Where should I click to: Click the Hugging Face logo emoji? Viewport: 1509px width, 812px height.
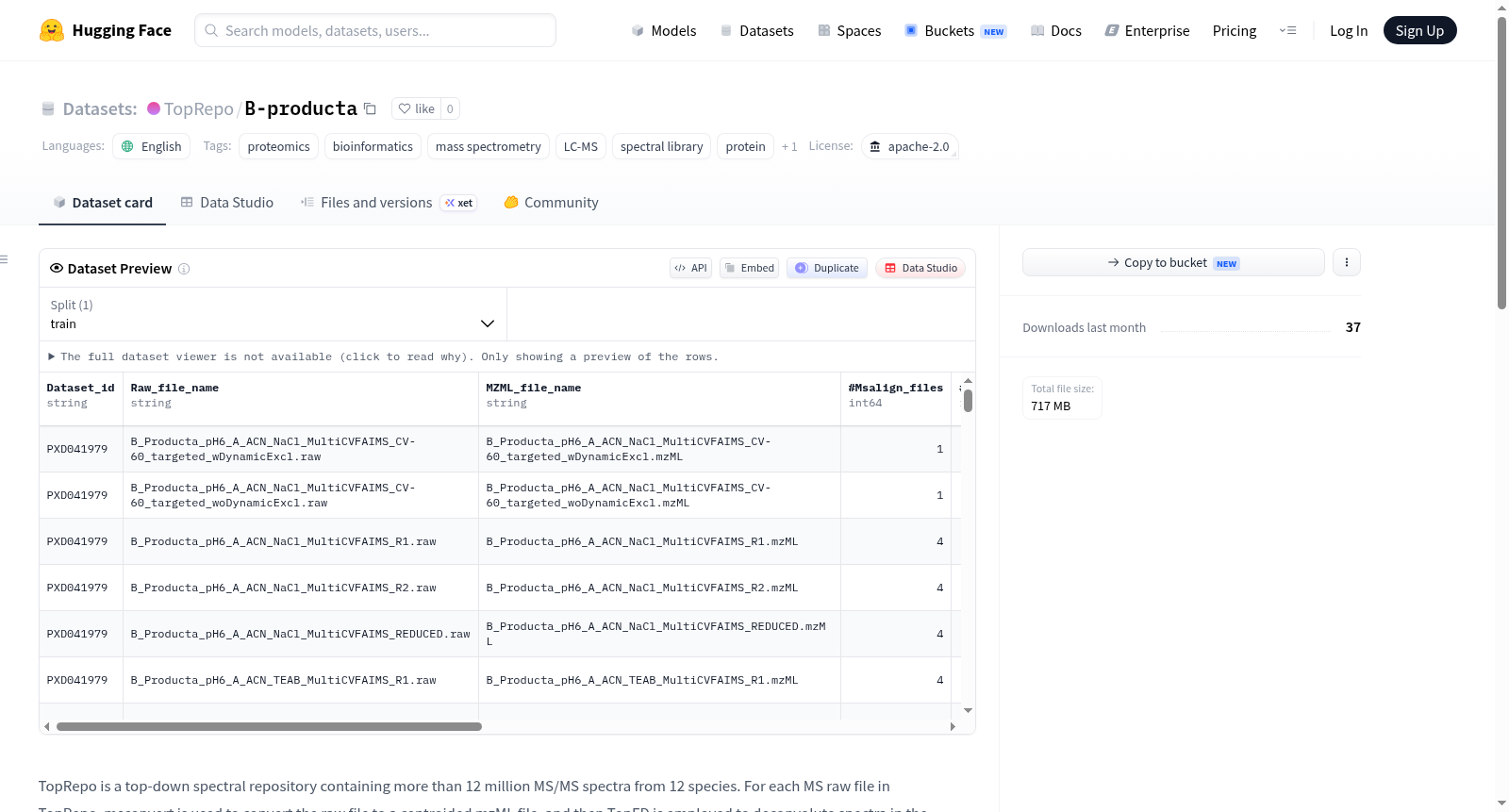pyautogui.click(x=52, y=30)
